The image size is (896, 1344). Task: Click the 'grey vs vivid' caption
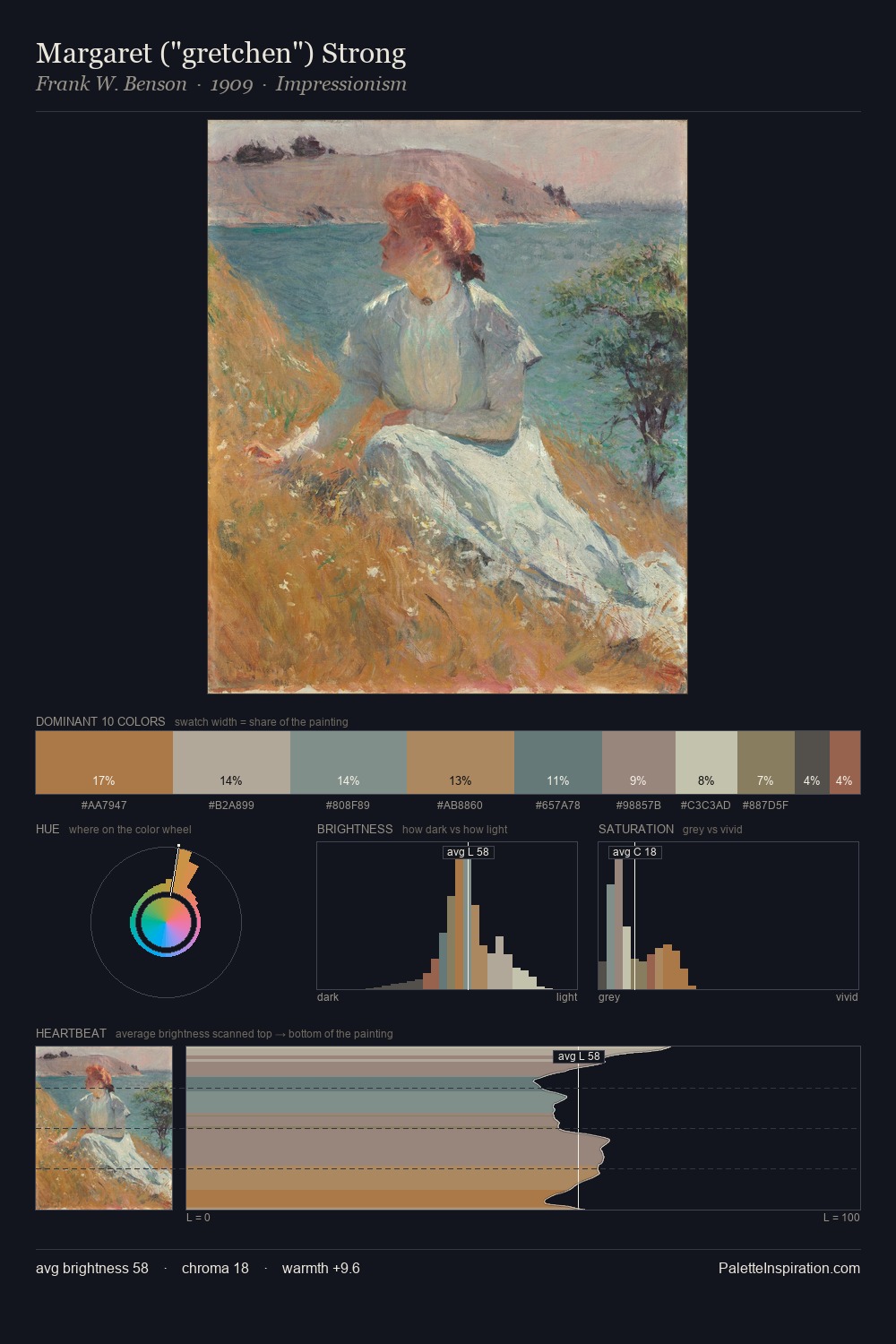click(712, 829)
